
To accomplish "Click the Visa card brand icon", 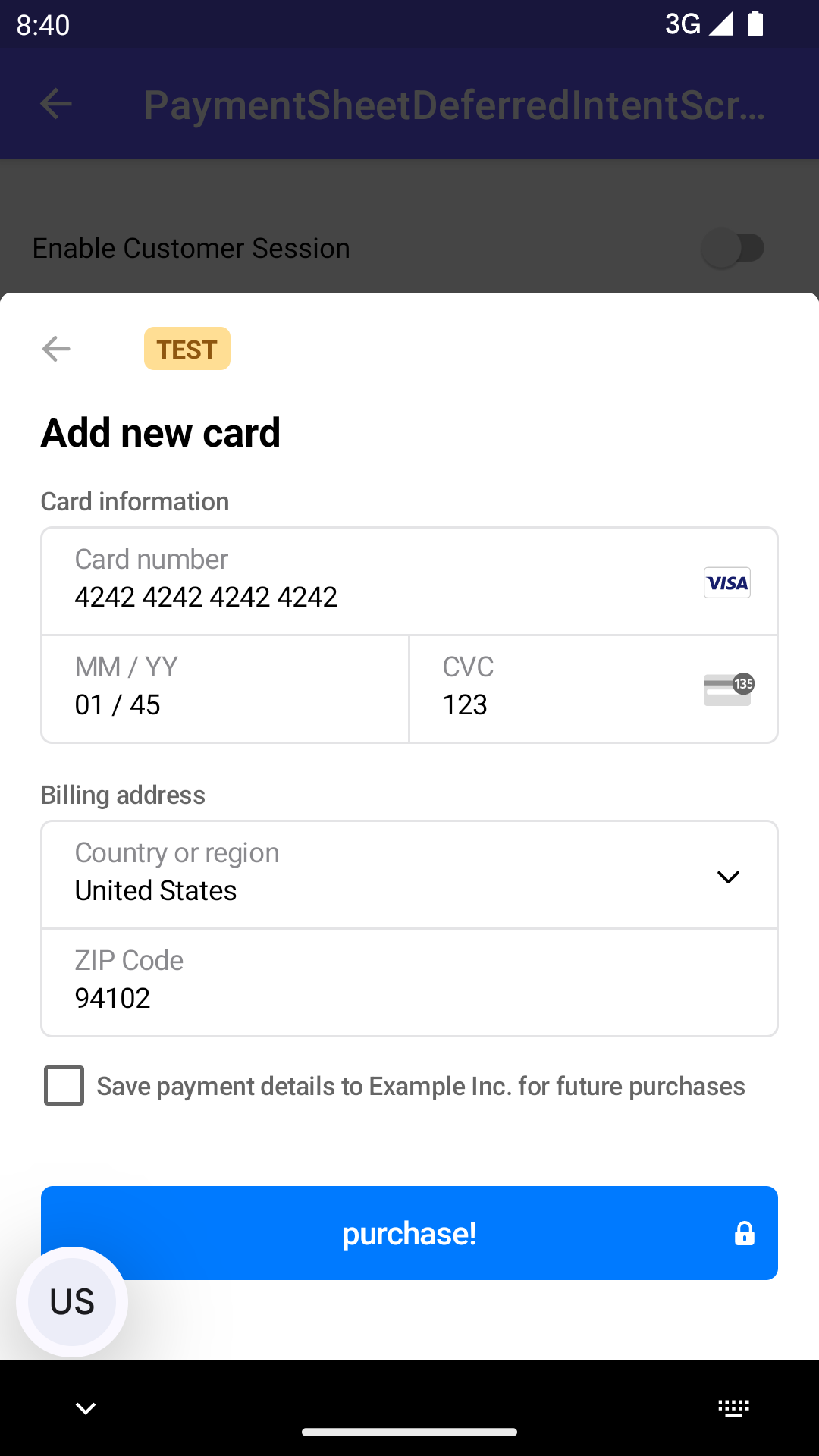I will pos(726,582).
